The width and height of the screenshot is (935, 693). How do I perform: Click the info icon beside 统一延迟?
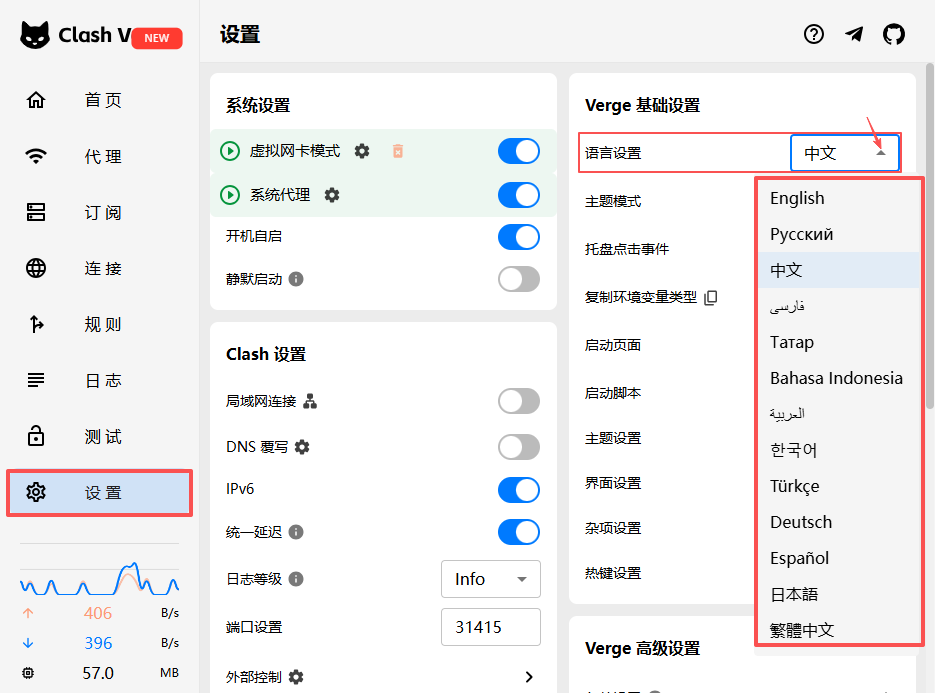[x=296, y=531]
